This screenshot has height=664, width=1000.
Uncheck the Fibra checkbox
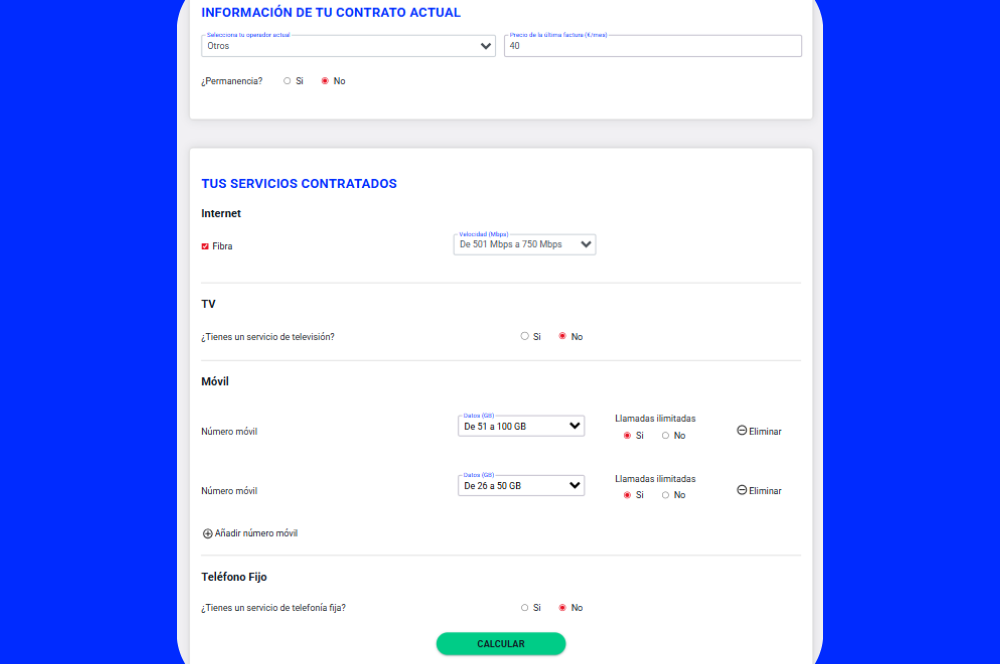204,245
